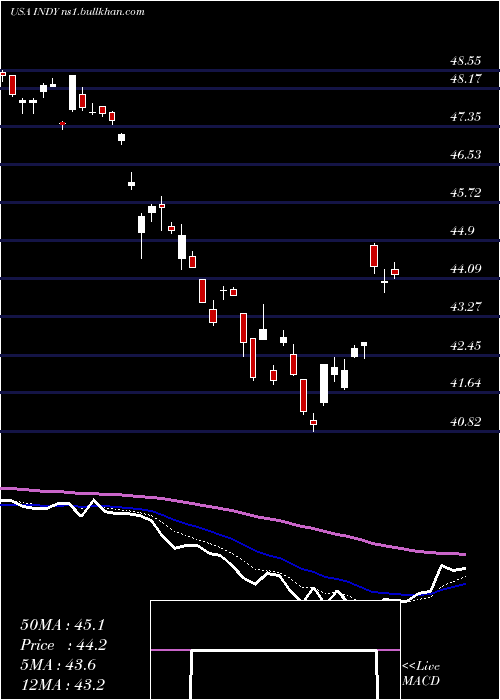
Task: Click the 12MA : 43.2 readout
Action: pyautogui.click(x=62, y=684)
